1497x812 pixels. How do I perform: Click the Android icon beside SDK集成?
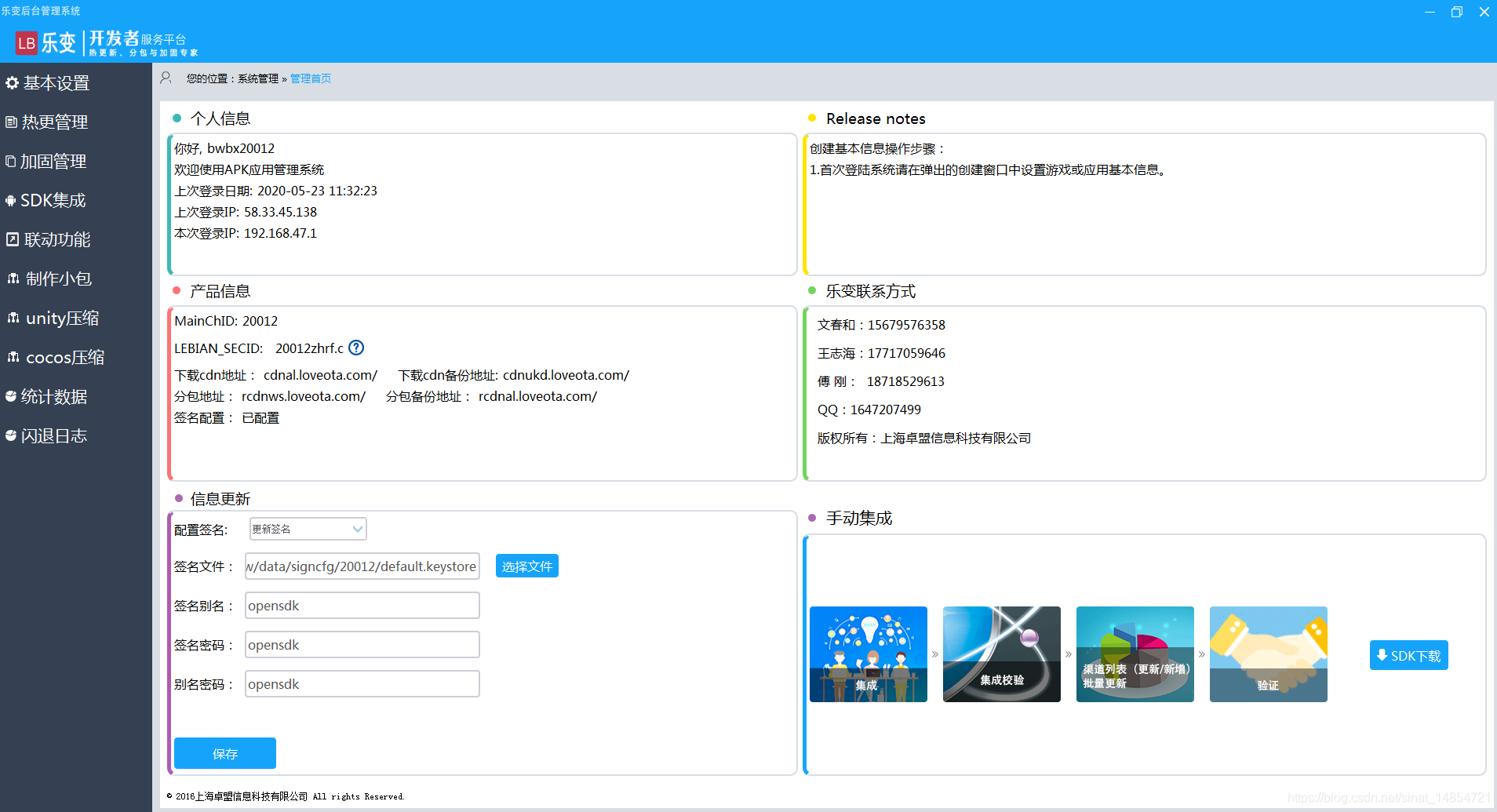[x=11, y=200]
